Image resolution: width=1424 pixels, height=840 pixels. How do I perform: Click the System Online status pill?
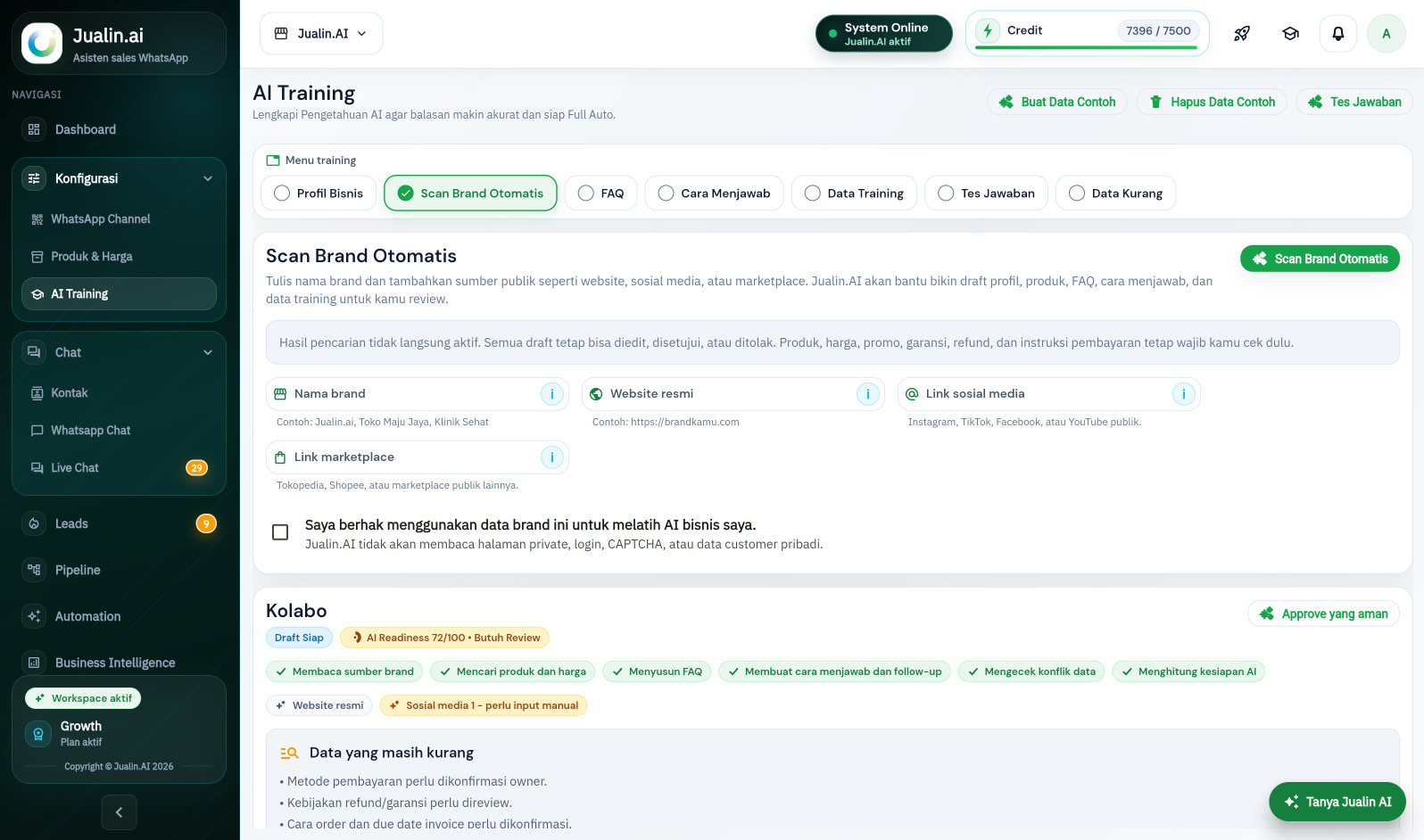pyautogui.click(x=884, y=34)
